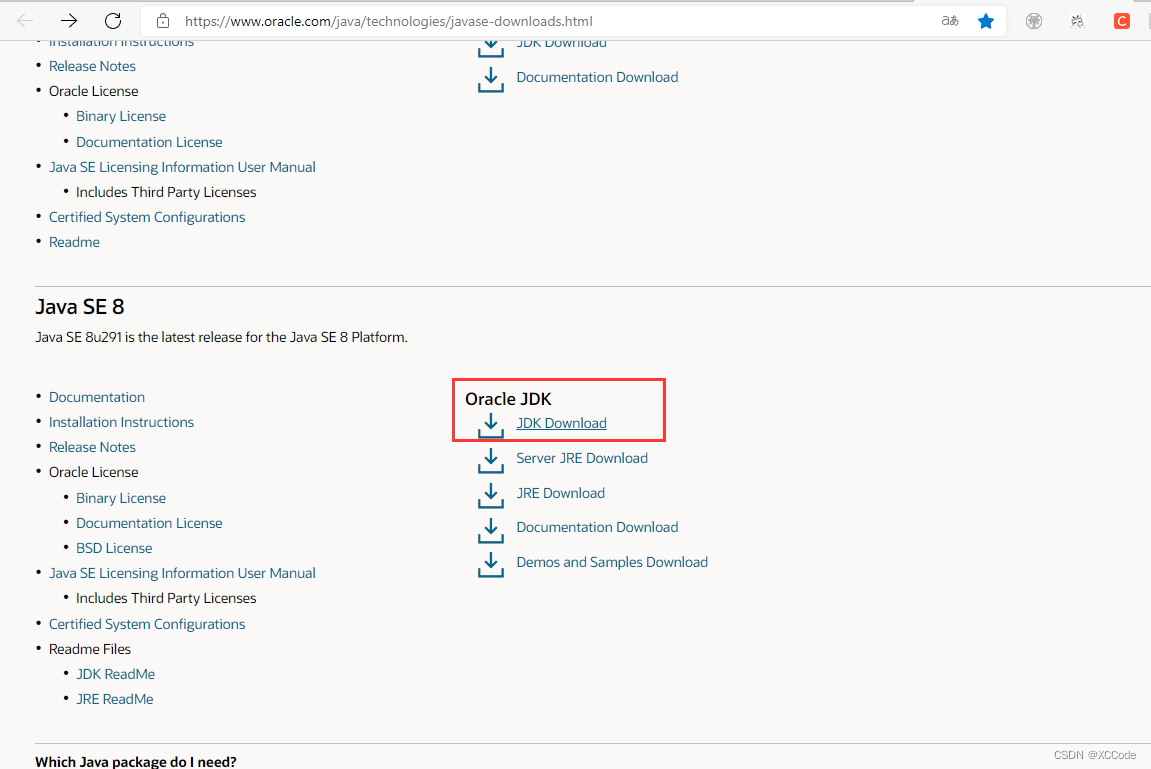Open the JRE Download link
Screen dimensions: 1151x769
tap(560, 493)
